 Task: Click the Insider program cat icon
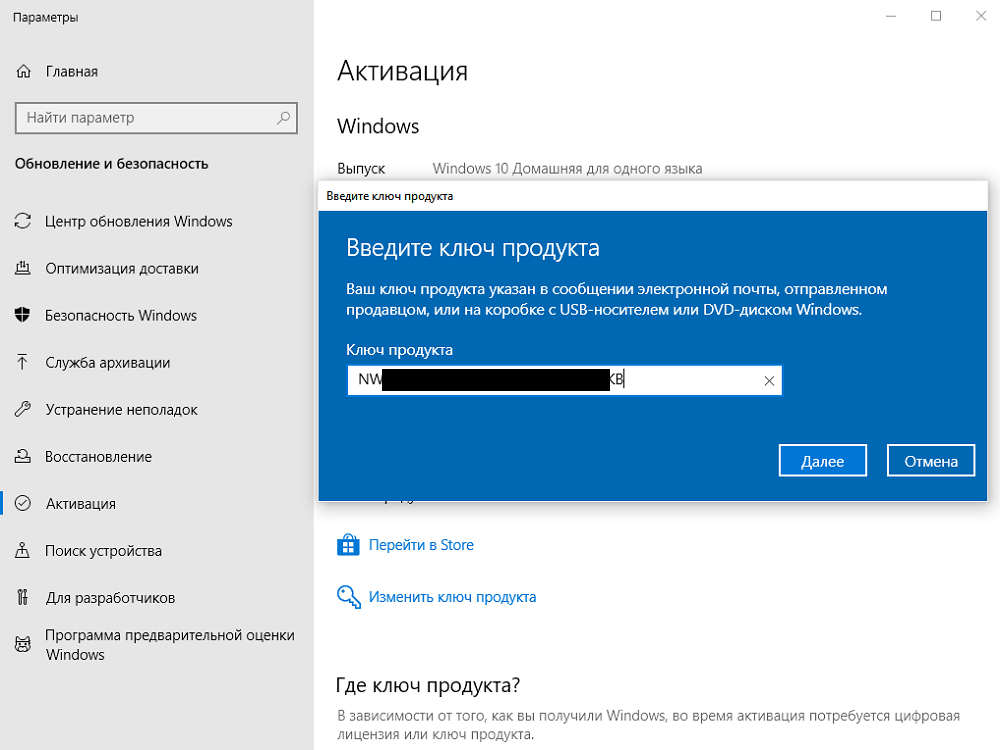23,645
